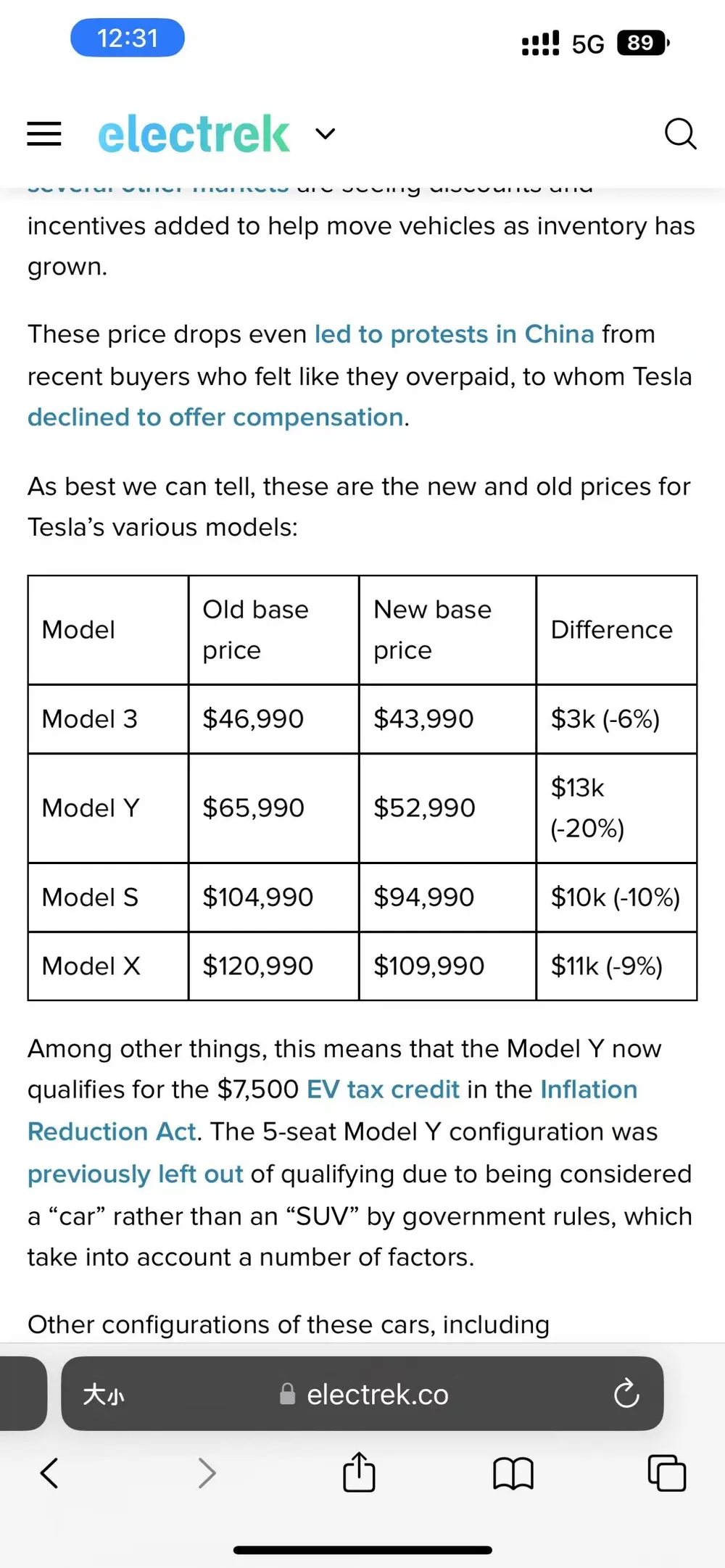The image size is (725, 1568).
Task: Tap the electrek logo
Action: (x=194, y=133)
